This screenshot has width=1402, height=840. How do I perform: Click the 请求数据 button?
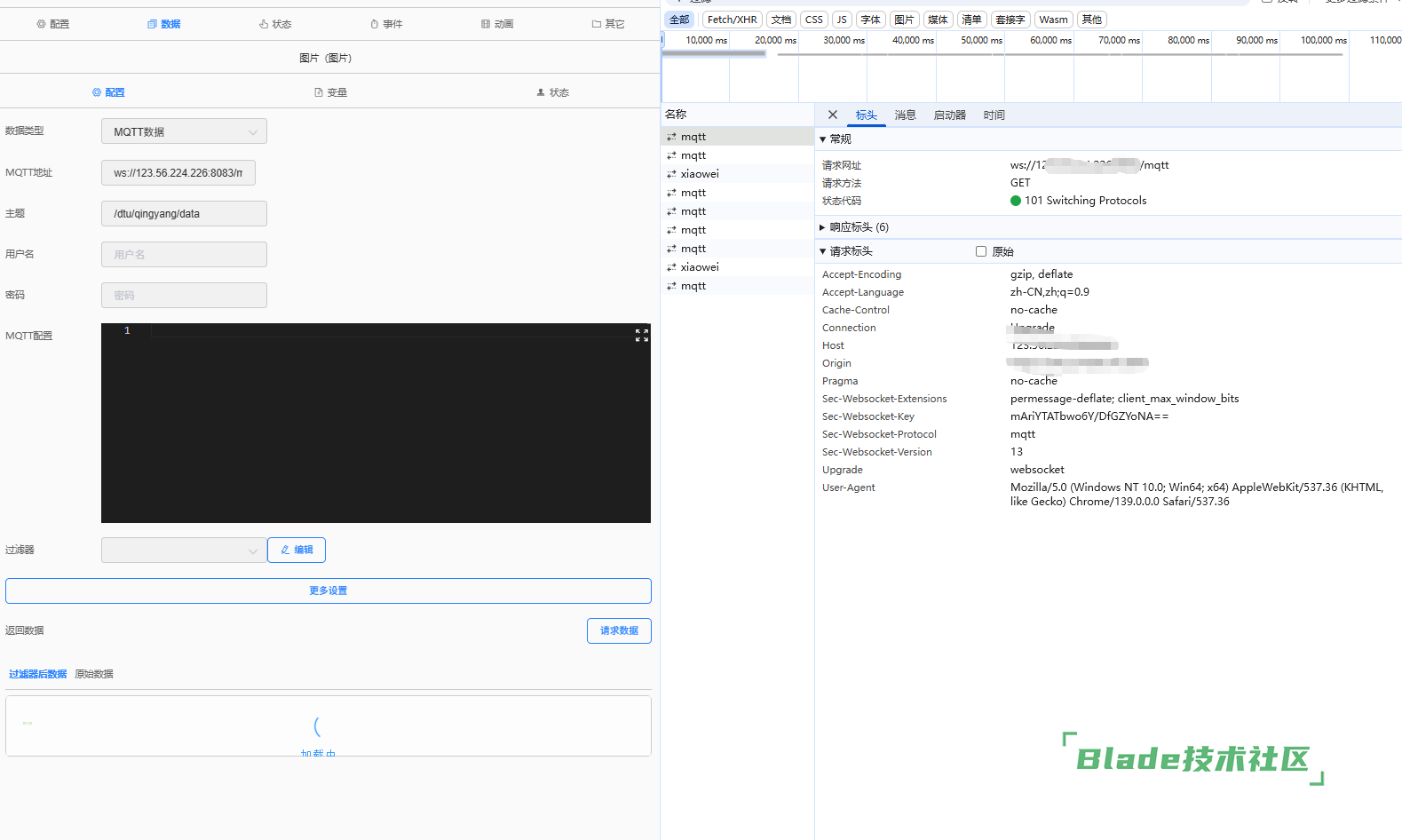point(619,630)
